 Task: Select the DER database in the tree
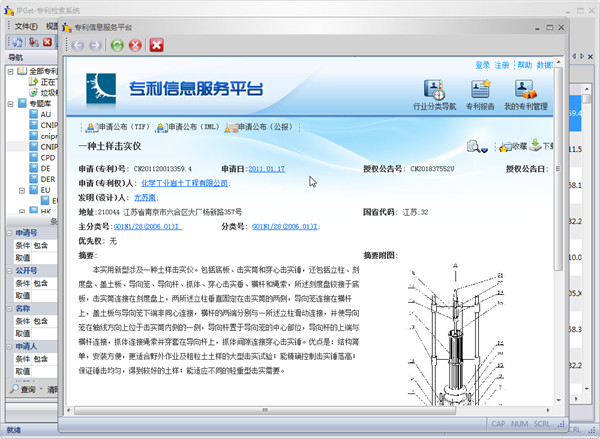pyautogui.click(x=43, y=179)
